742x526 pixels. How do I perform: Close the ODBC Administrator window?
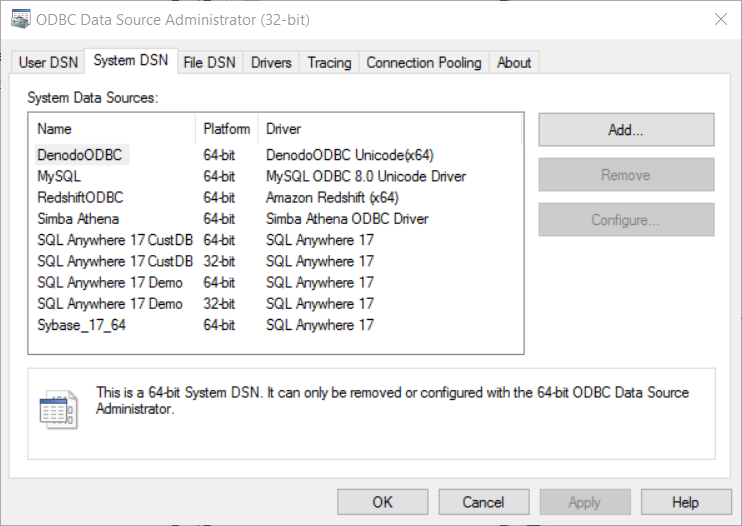pos(721,19)
